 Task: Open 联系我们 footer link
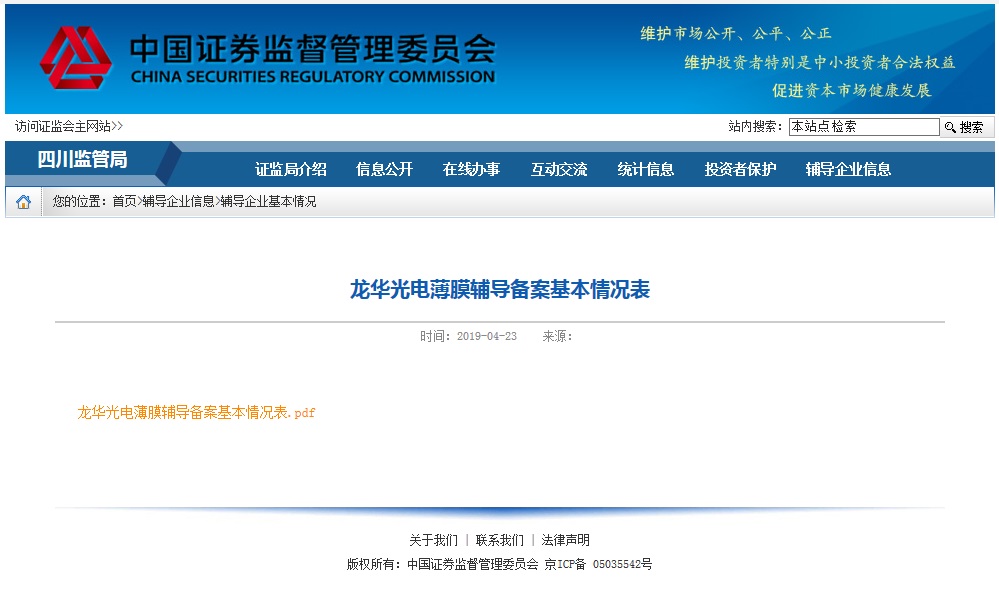500,540
